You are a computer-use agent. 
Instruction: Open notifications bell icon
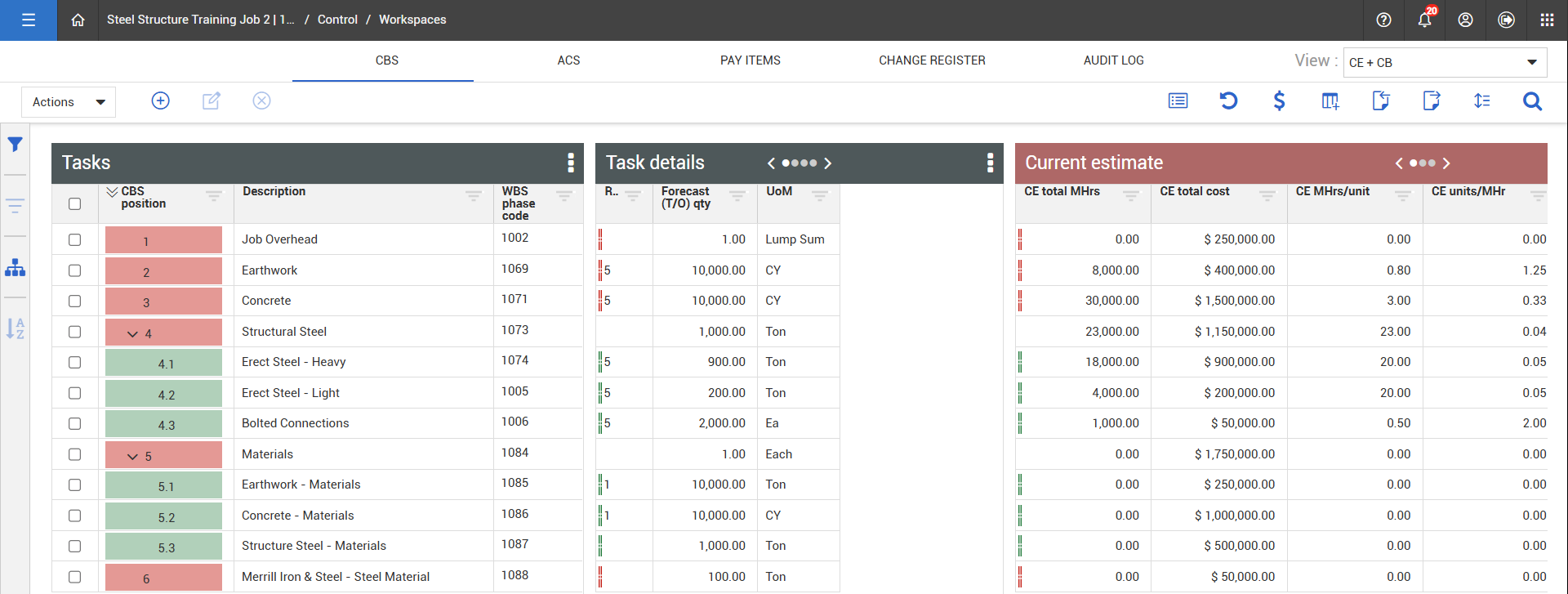pyautogui.click(x=1424, y=20)
